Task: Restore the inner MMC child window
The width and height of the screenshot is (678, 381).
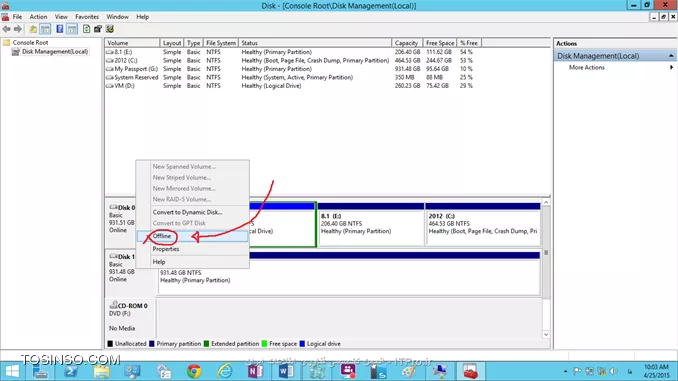Action: tap(663, 17)
